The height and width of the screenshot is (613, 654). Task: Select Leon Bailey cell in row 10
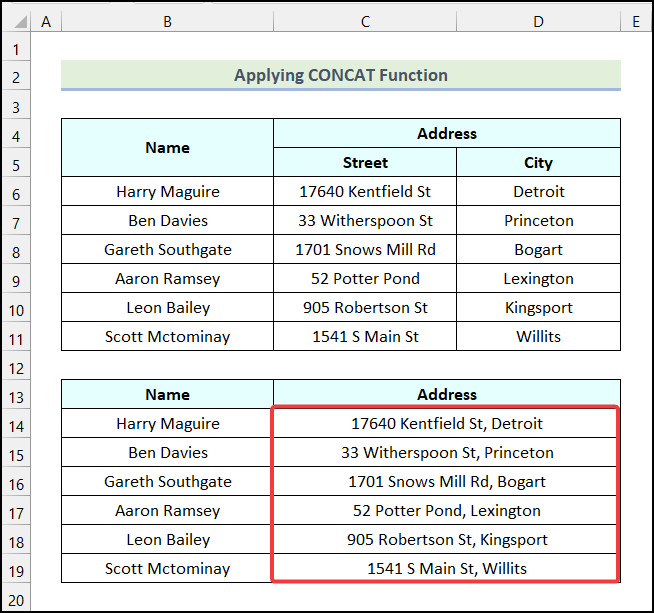(167, 307)
